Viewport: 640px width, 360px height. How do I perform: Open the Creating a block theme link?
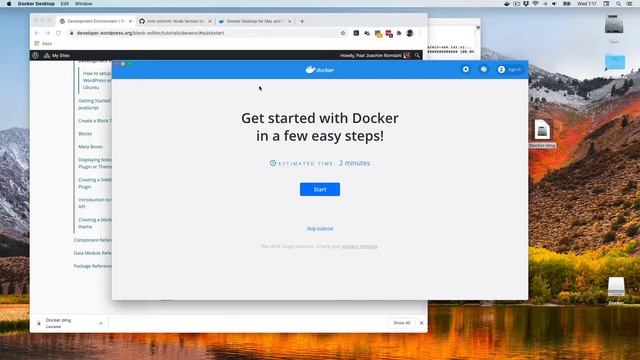point(95,223)
